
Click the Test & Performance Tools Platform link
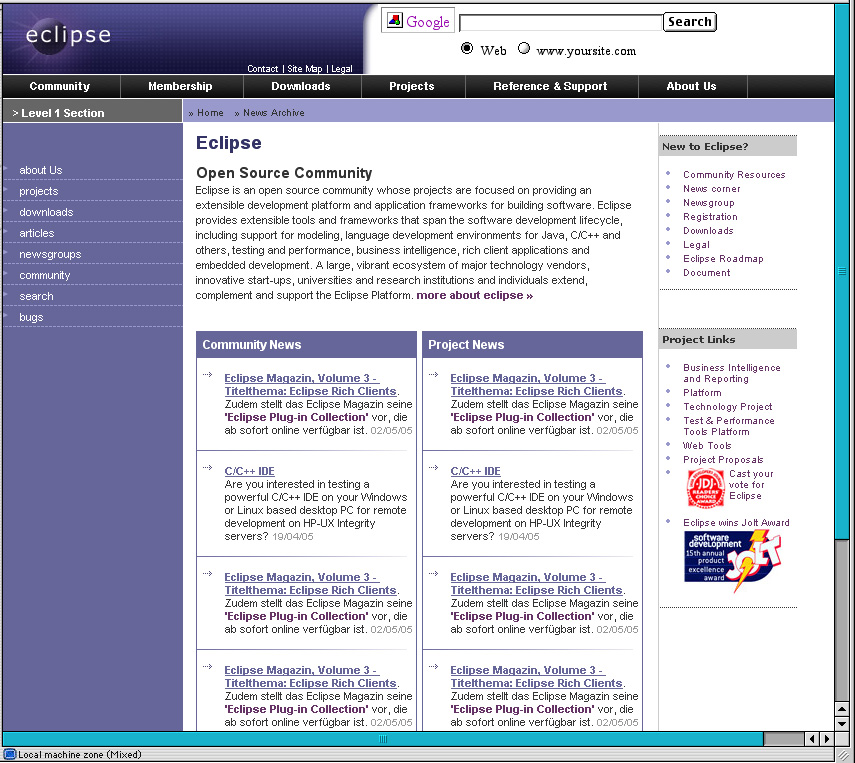pos(728,426)
